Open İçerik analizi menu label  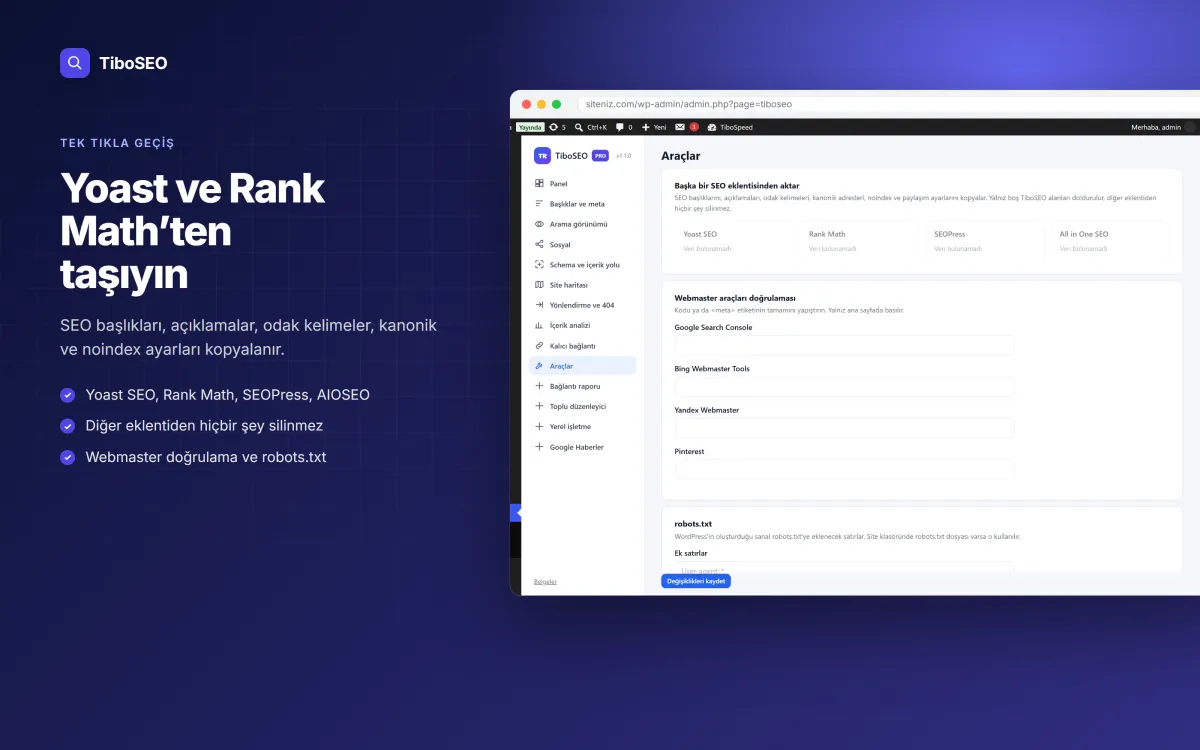[570, 325]
